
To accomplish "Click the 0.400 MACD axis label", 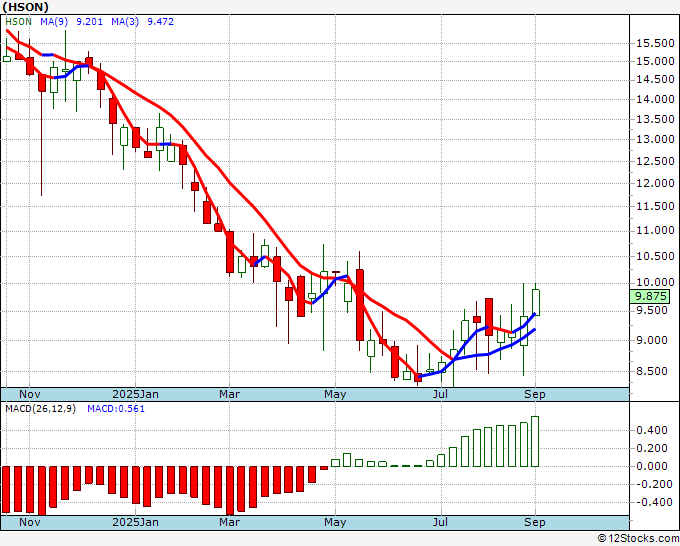I will point(652,431).
